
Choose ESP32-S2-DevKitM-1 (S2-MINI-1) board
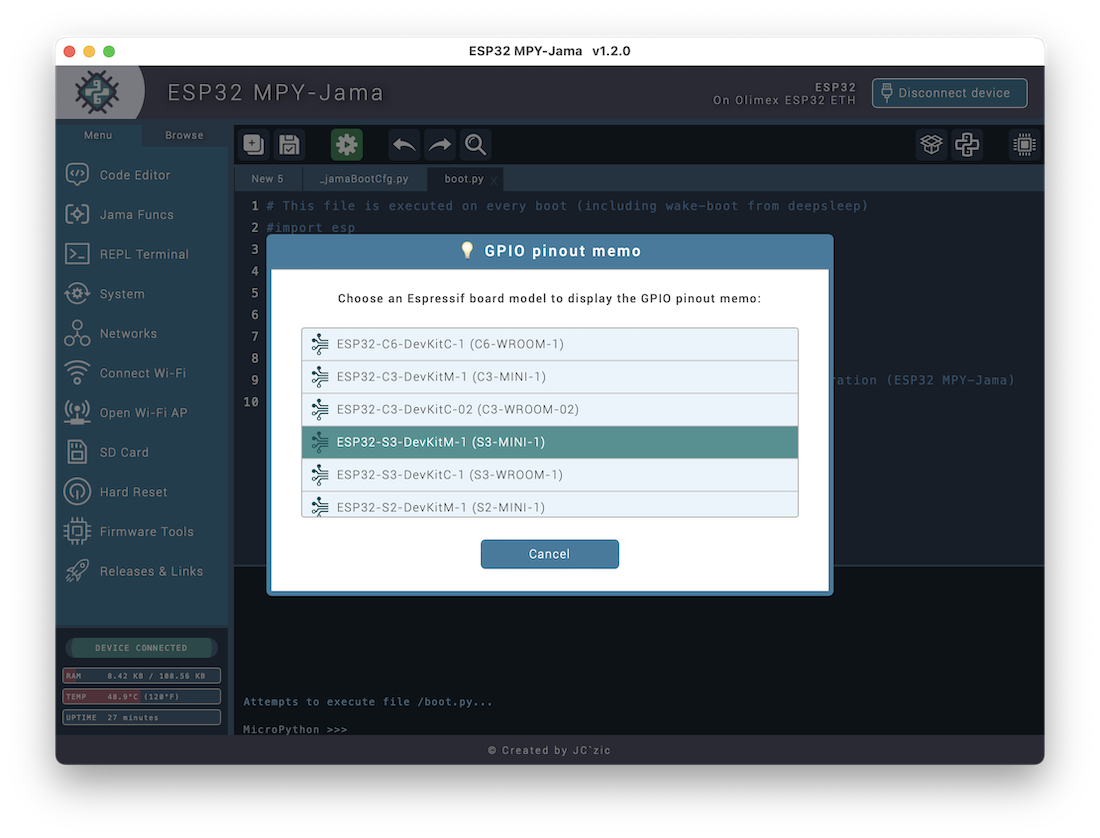point(549,505)
